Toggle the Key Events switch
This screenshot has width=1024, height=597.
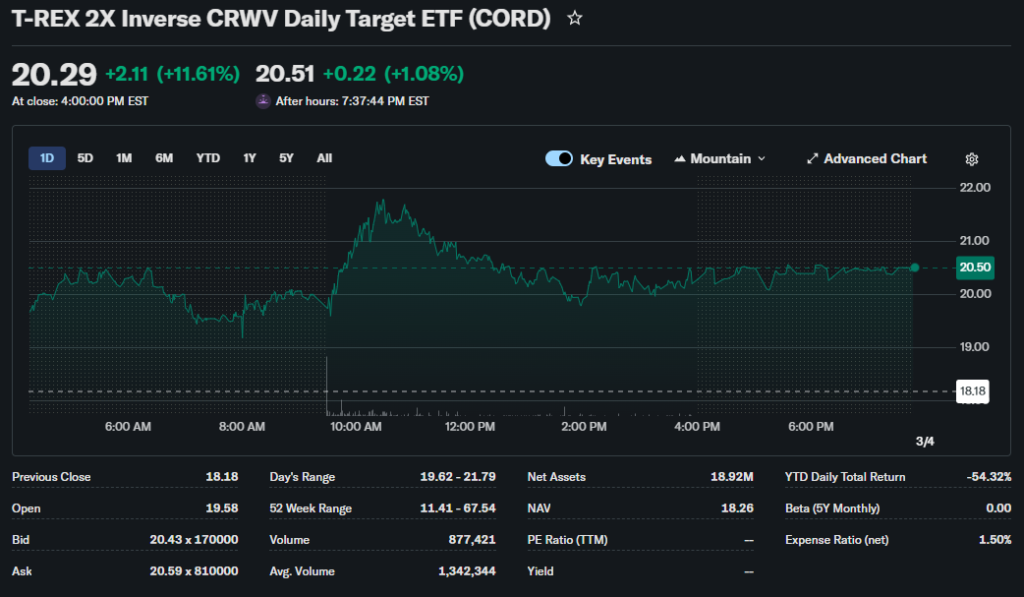point(559,159)
